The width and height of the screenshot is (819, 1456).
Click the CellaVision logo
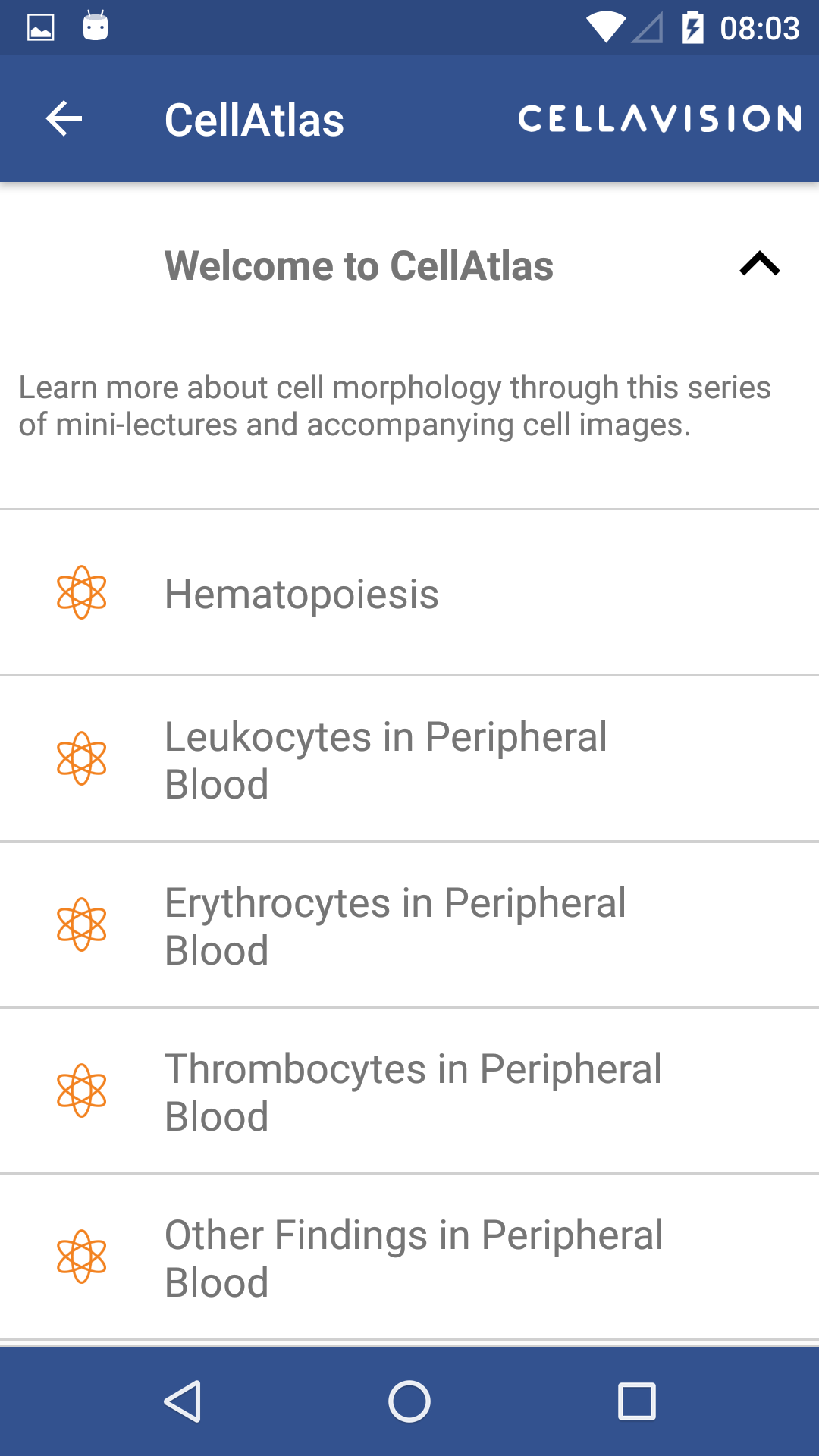660,119
